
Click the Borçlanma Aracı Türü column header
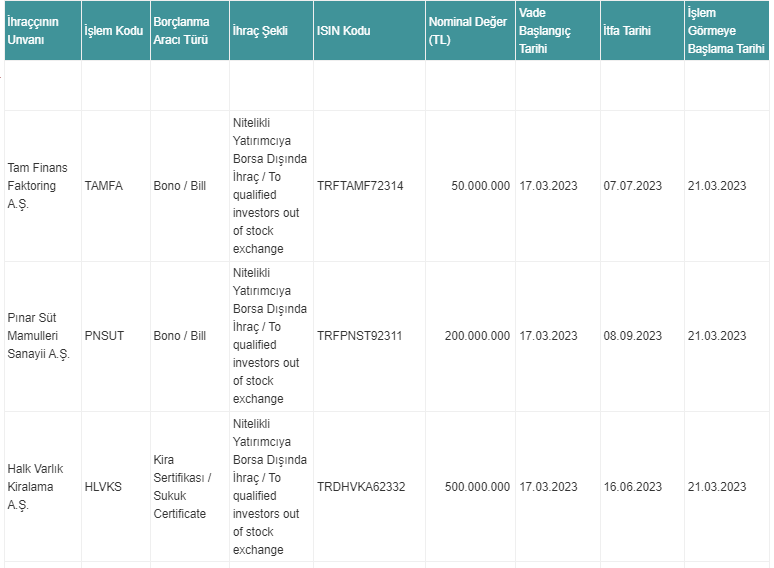(x=190, y=31)
